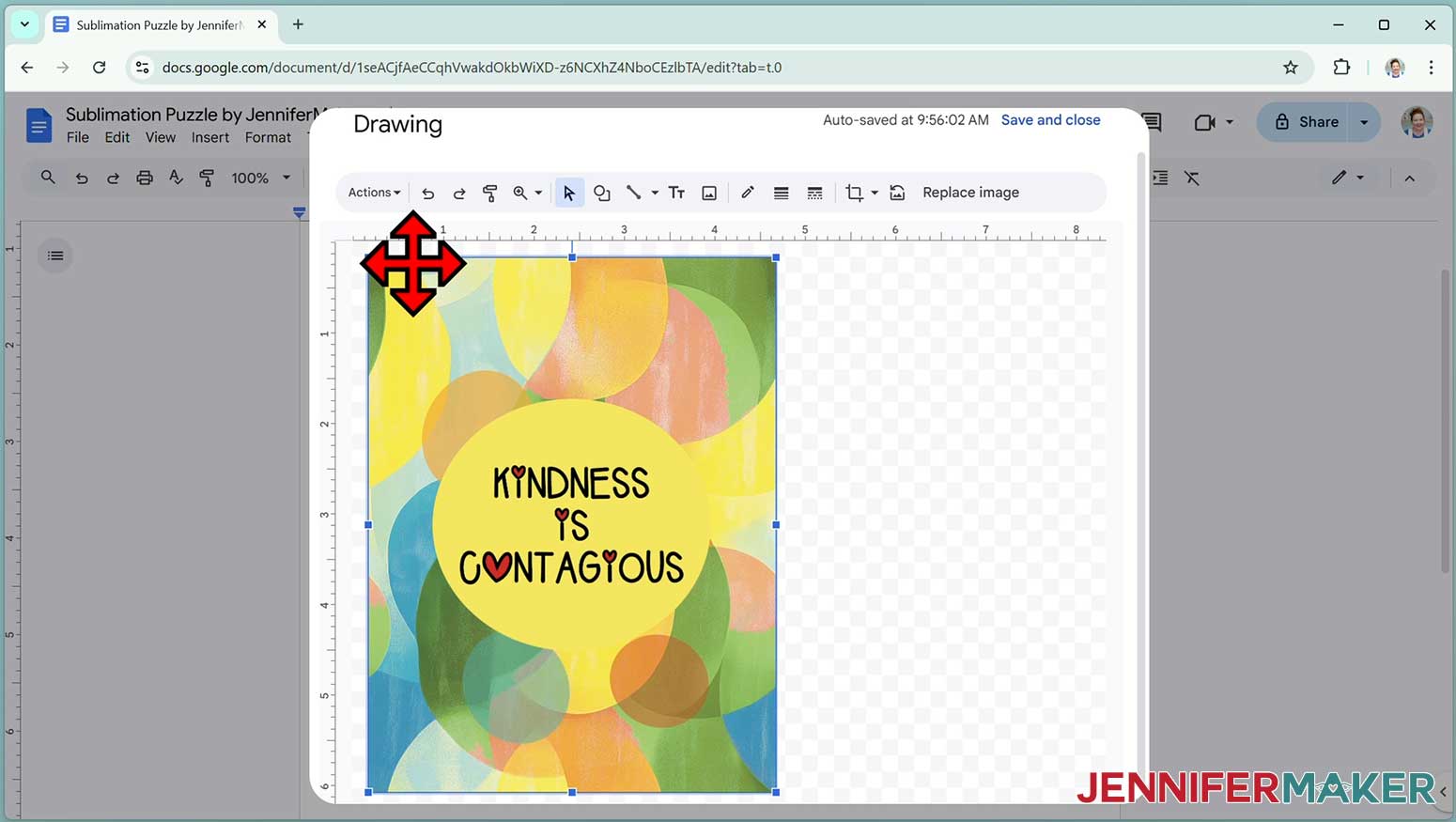The image size is (1456, 822).
Task: Click the document vertical scrollbar
Action: tap(1446, 421)
